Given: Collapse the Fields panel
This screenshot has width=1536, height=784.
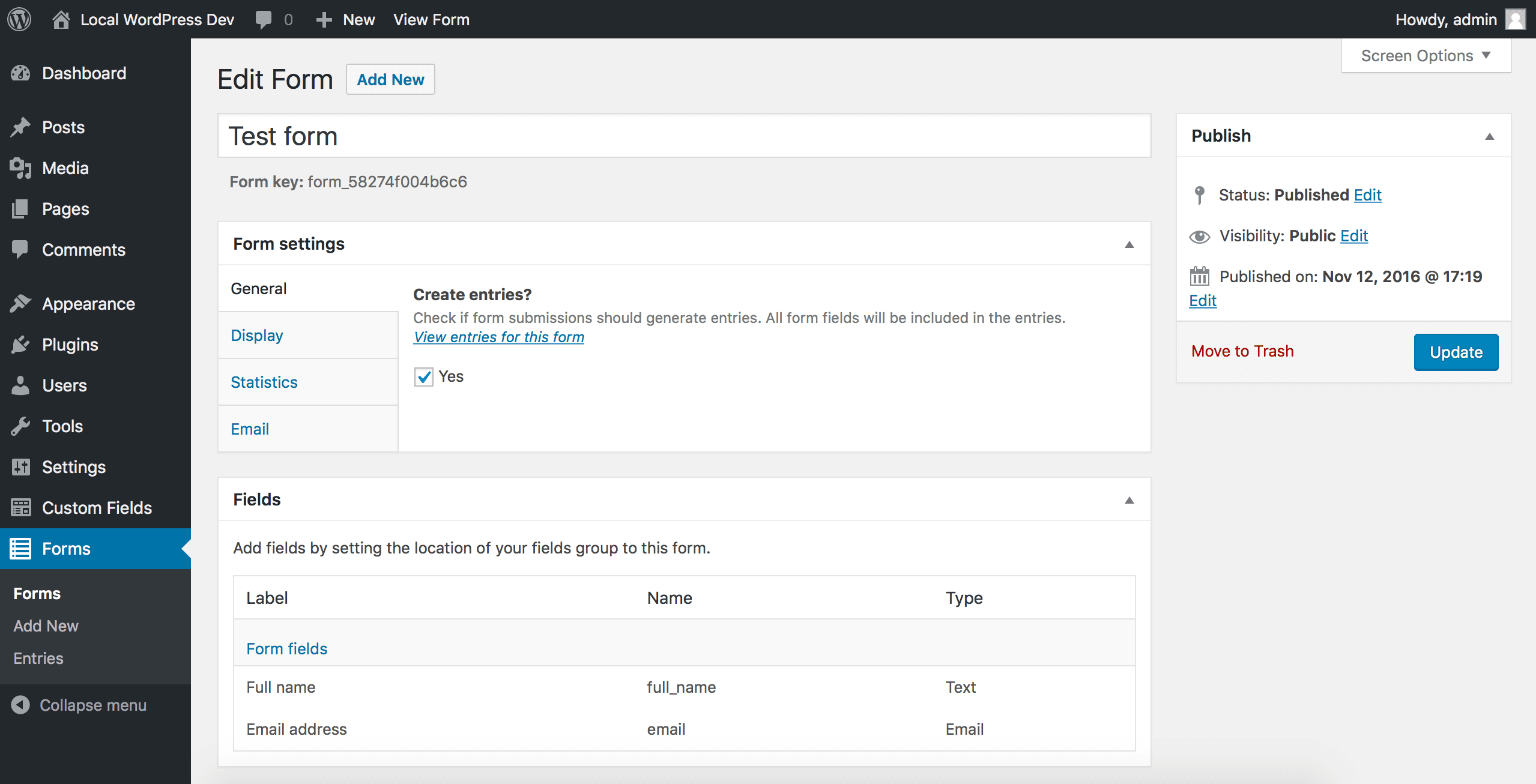Looking at the screenshot, I should [1129, 500].
